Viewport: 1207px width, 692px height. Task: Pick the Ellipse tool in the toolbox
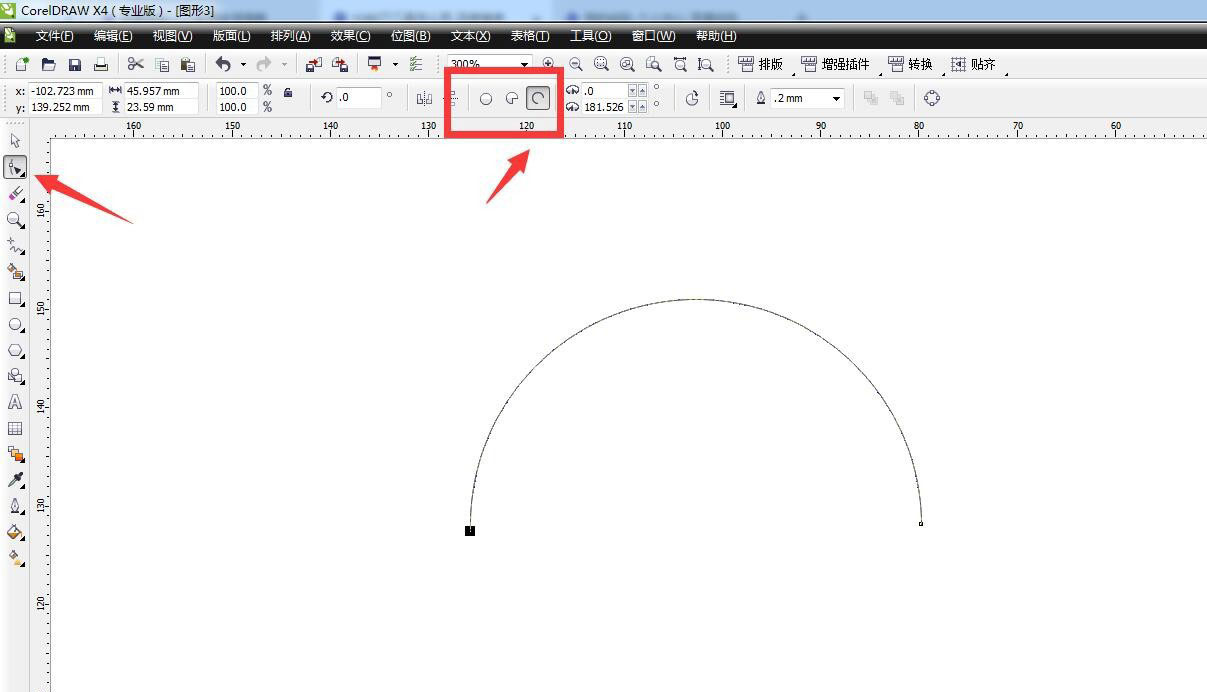[x=15, y=325]
